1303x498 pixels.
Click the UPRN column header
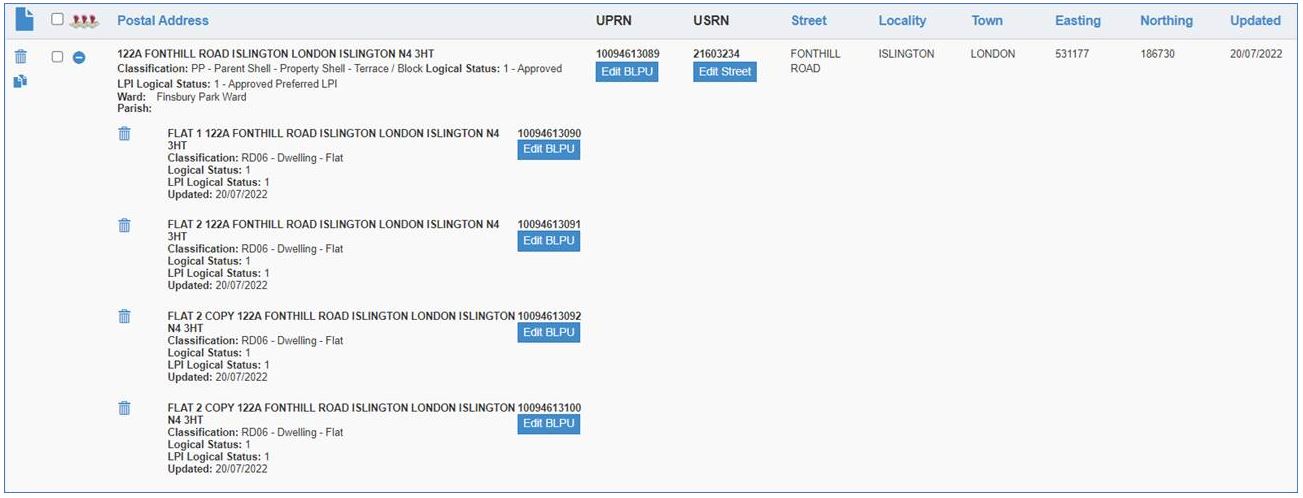click(x=613, y=20)
